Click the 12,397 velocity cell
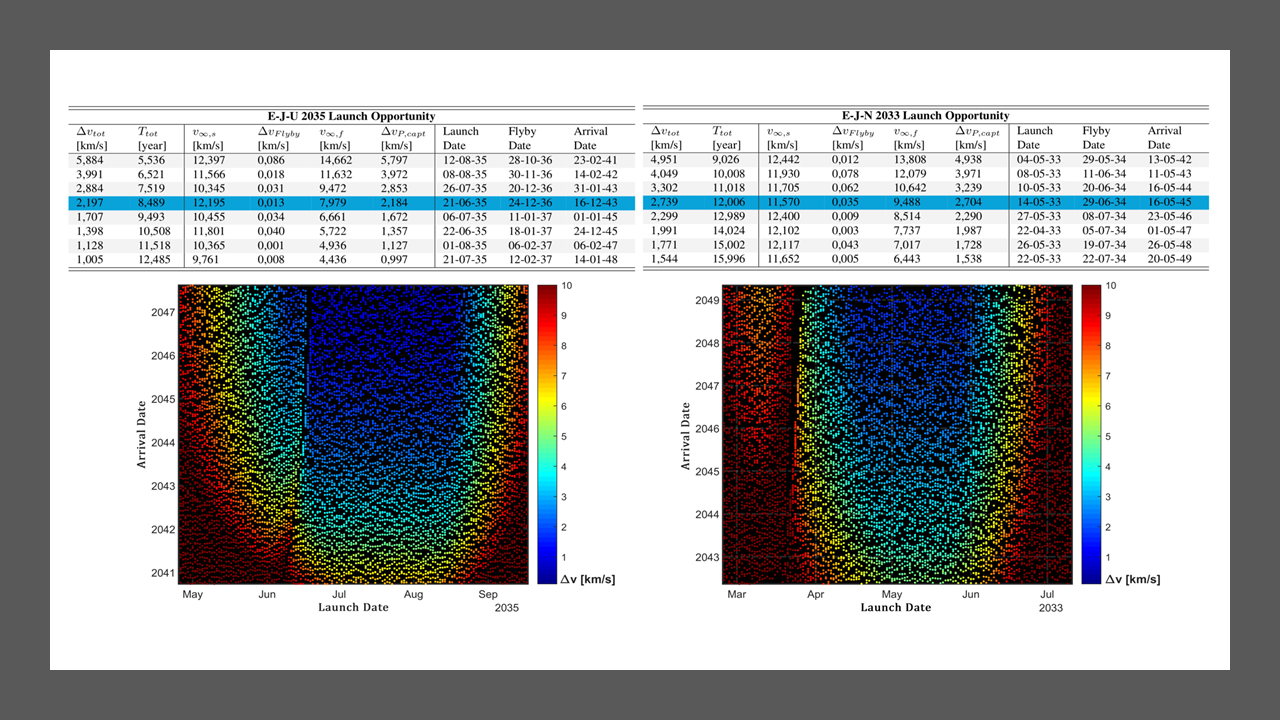 tap(210, 160)
